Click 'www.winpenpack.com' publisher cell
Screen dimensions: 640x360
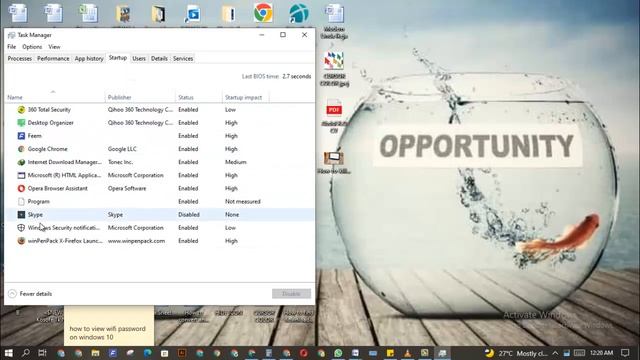pos(136,241)
